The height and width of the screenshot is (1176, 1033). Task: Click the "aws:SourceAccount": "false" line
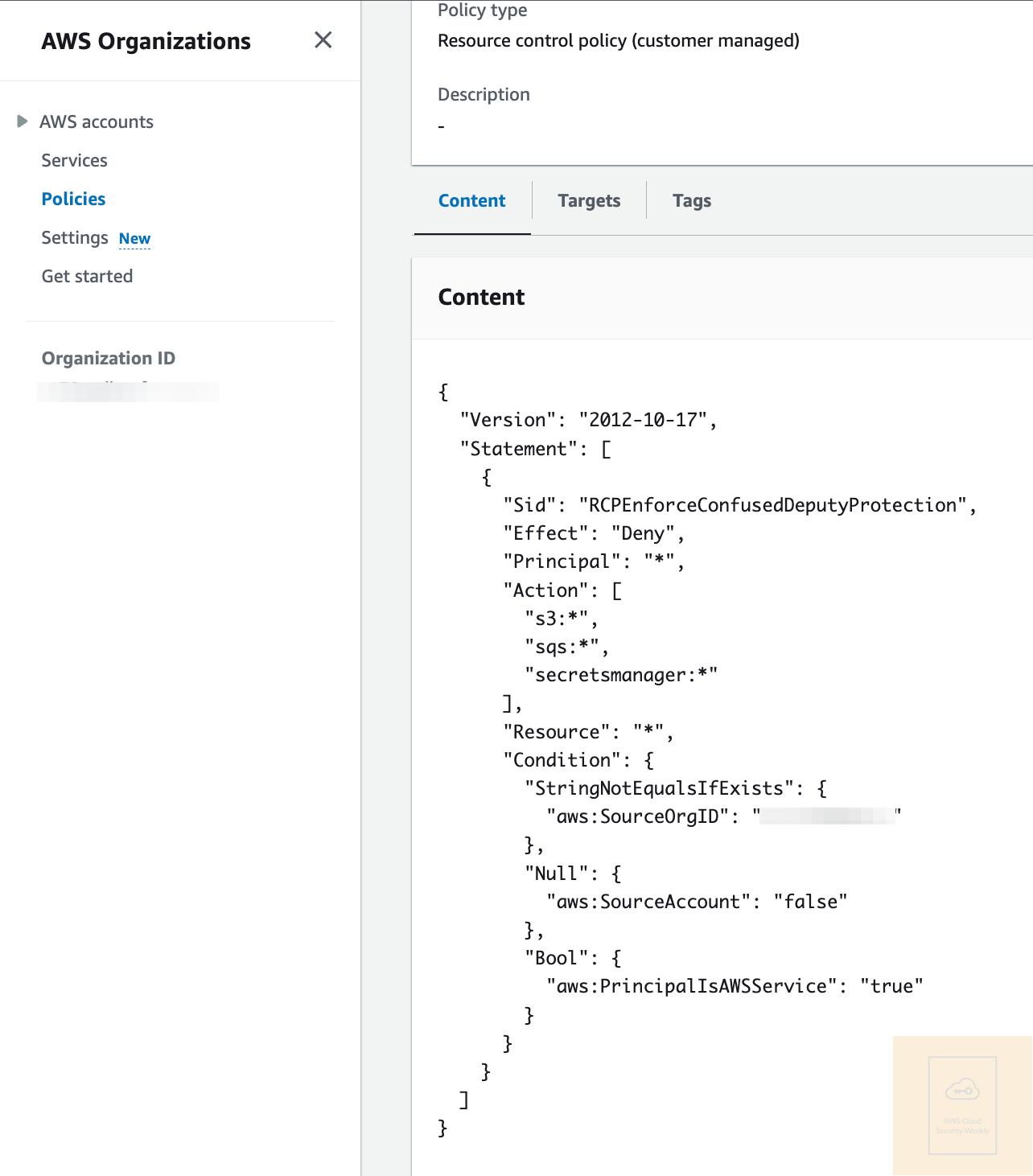click(x=697, y=902)
